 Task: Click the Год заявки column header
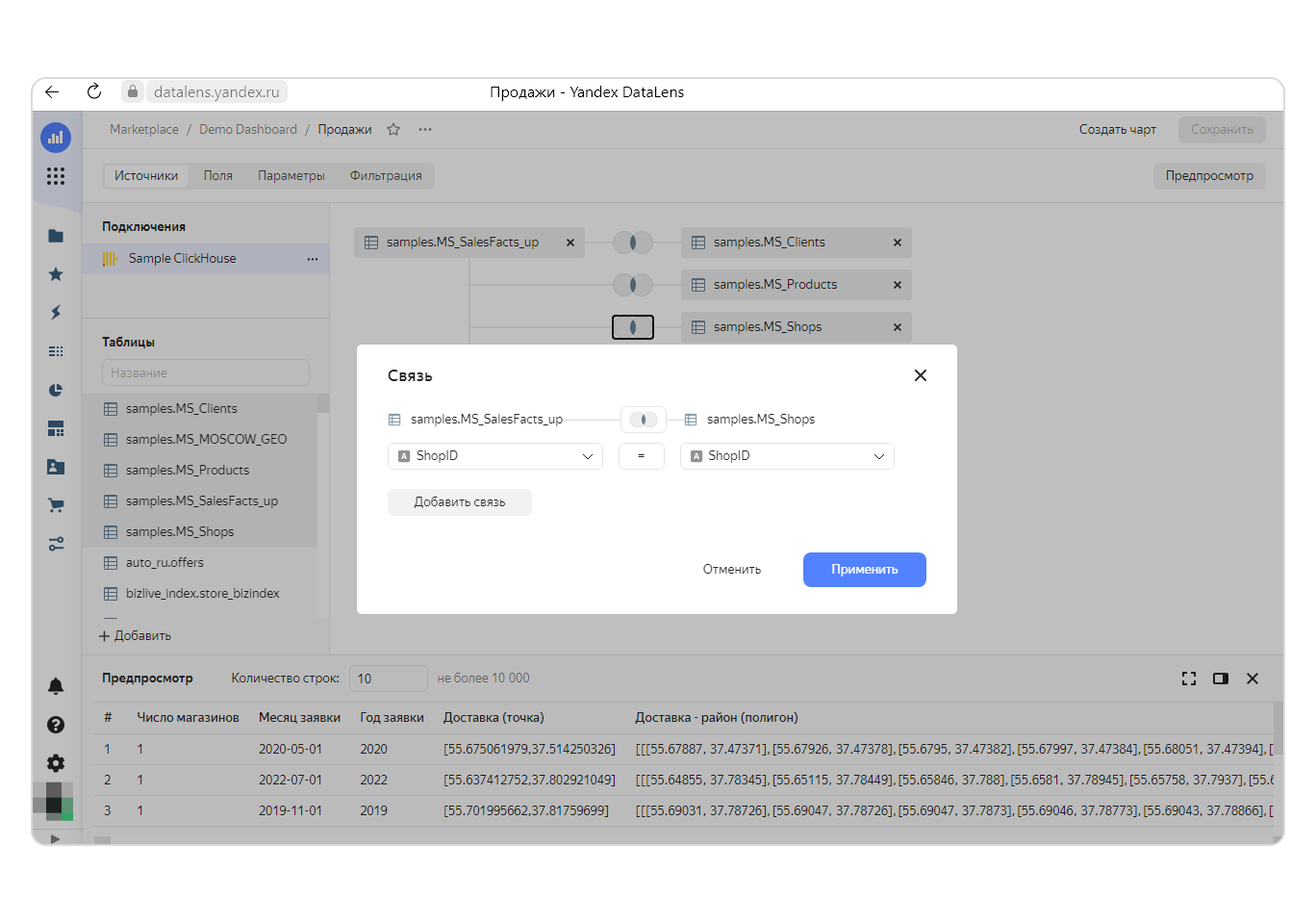click(x=392, y=718)
